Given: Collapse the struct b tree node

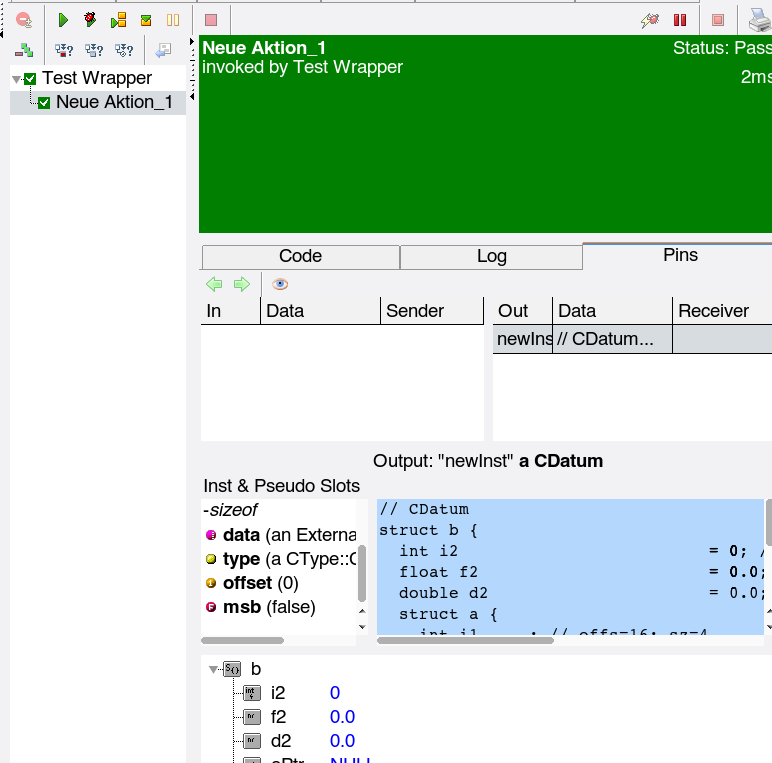Looking at the screenshot, I should [213, 670].
